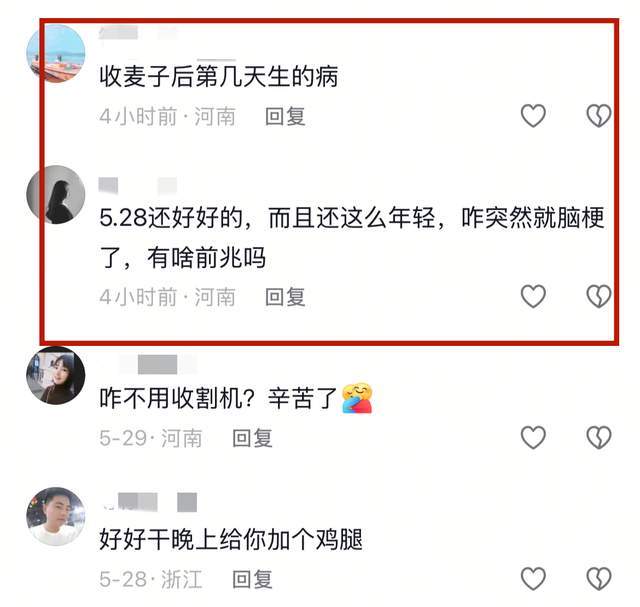
Task: Like the 5.28还好好的 comment with heart icon
Action: pyautogui.click(x=533, y=296)
